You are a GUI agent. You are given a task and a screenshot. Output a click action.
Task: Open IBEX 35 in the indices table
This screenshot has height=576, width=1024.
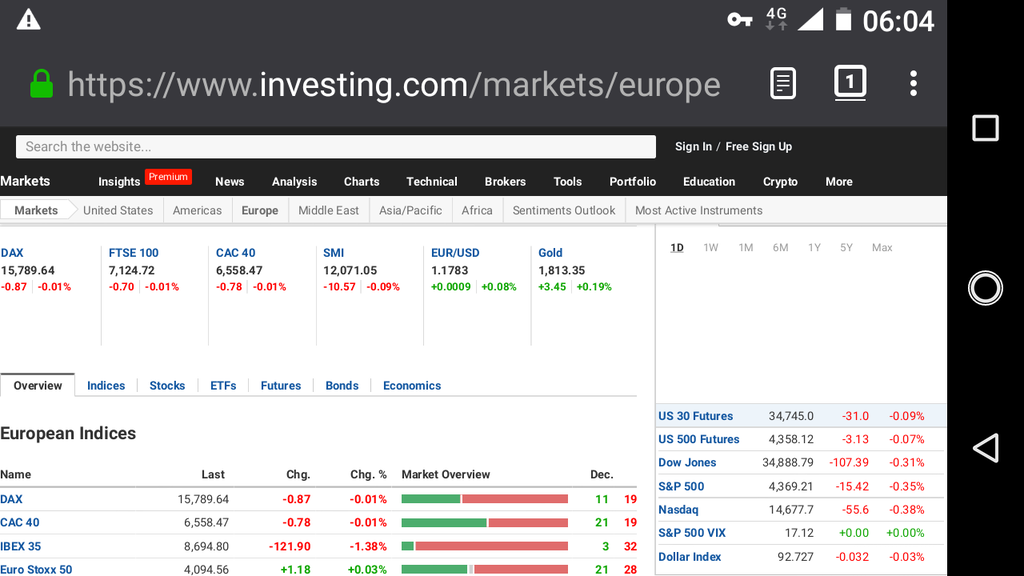(20, 546)
